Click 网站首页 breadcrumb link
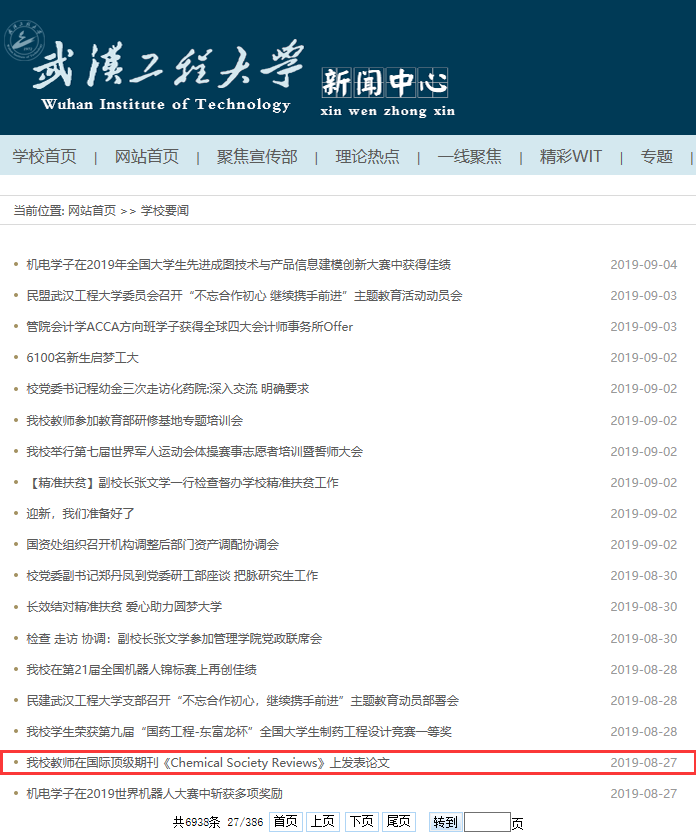Image resolution: width=696 pixels, height=832 pixels. click(x=92, y=211)
